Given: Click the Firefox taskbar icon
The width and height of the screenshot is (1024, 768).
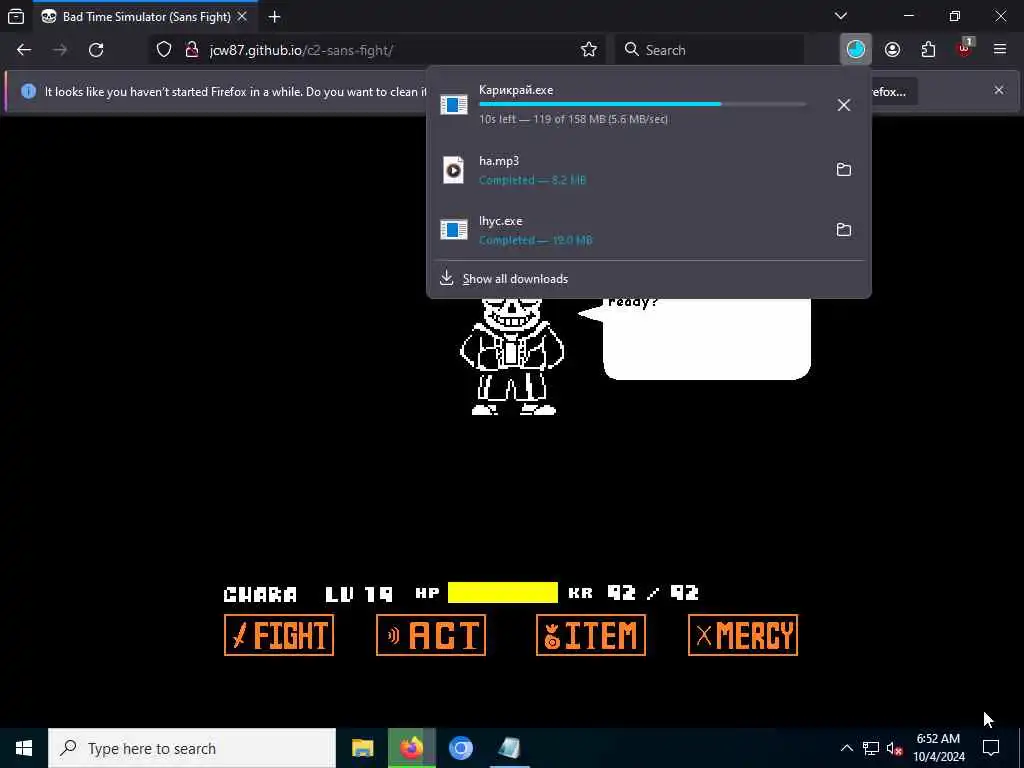Looking at the screenshot, I should (x=411, y=748).
